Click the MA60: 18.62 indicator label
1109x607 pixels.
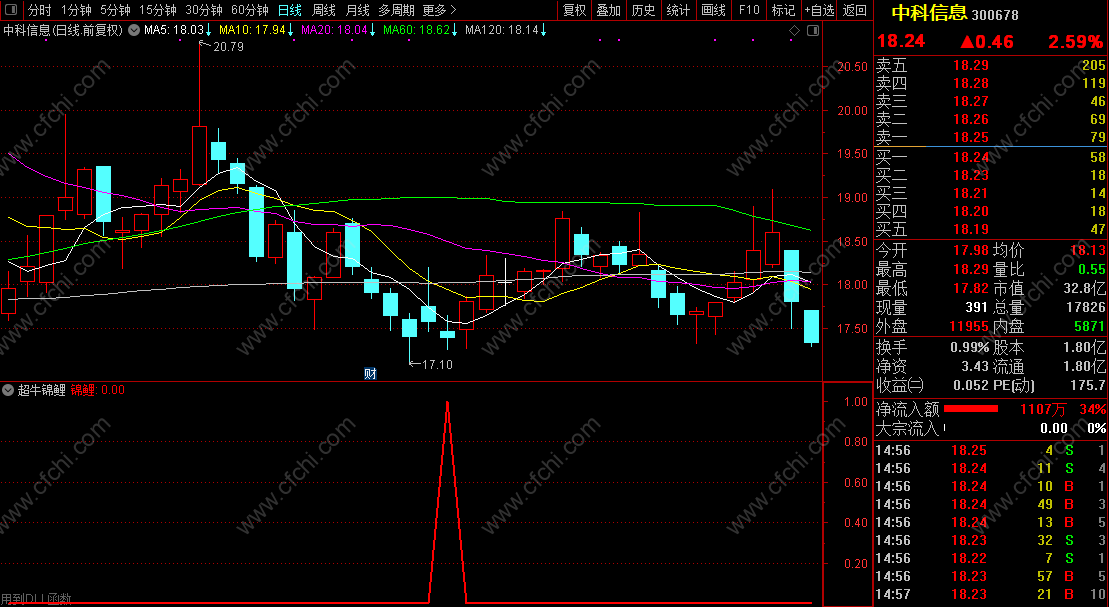tap(416, 30)
